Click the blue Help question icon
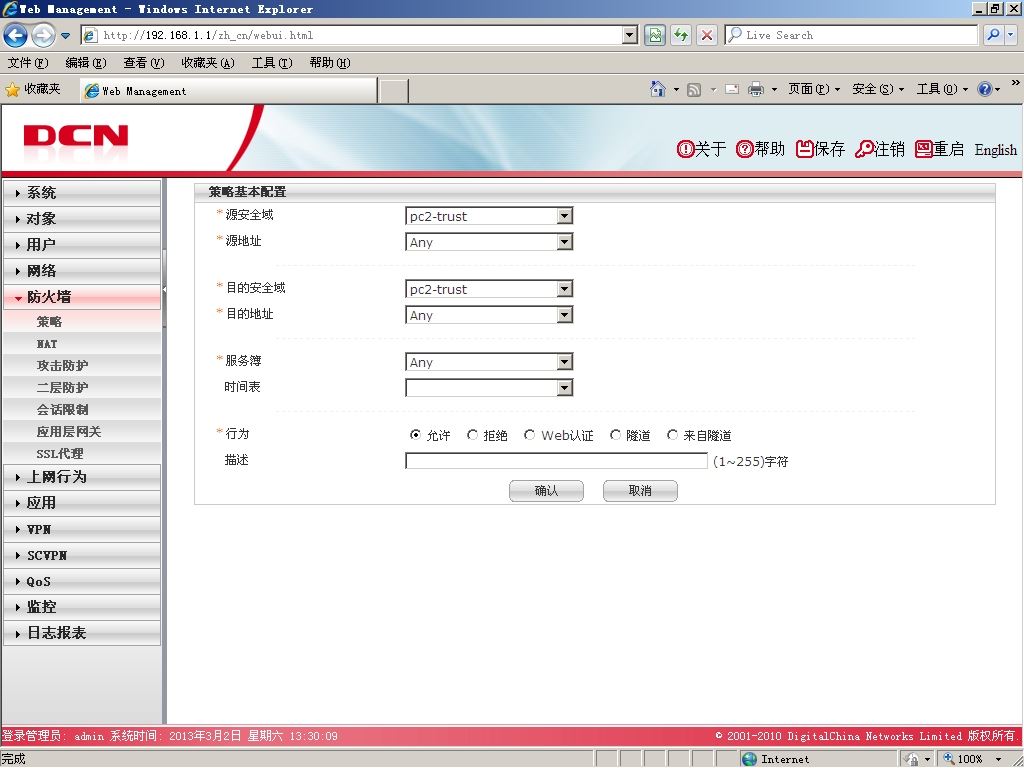The width and height of the screenshot is (1024, 768). (985, 89)
